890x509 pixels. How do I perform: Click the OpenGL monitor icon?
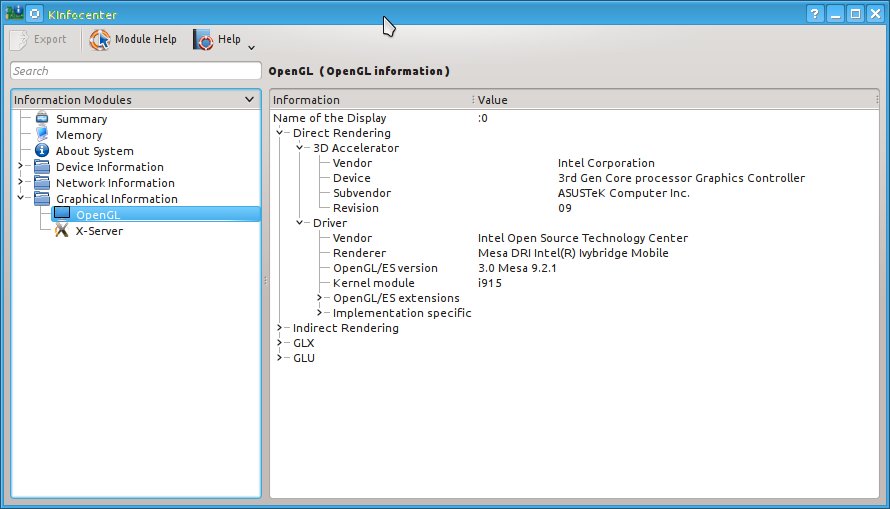(62, 214)
